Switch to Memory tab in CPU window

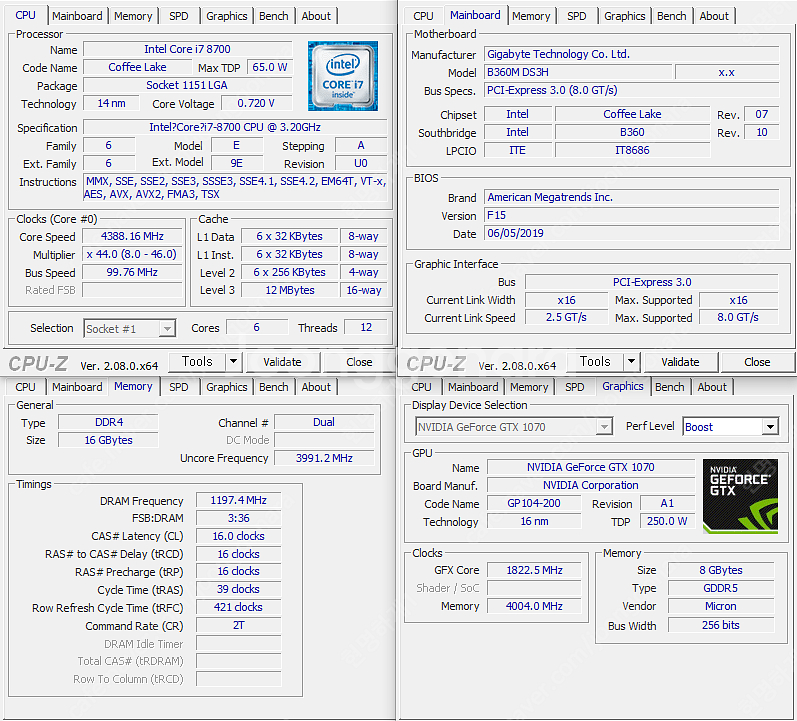coord(133,16)
